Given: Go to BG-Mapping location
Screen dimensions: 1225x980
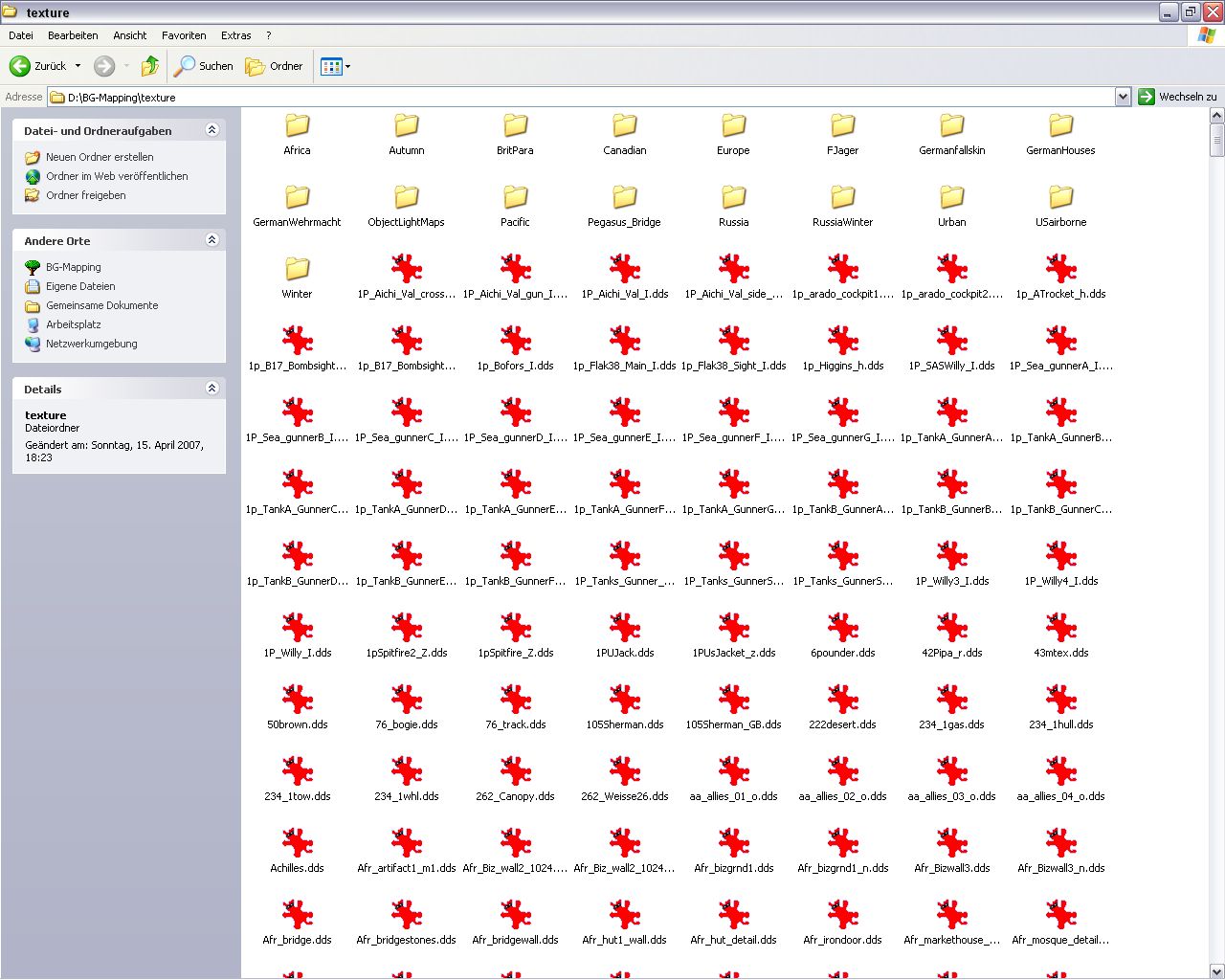Looking at the screenshot, I should [x=74, y=267].
